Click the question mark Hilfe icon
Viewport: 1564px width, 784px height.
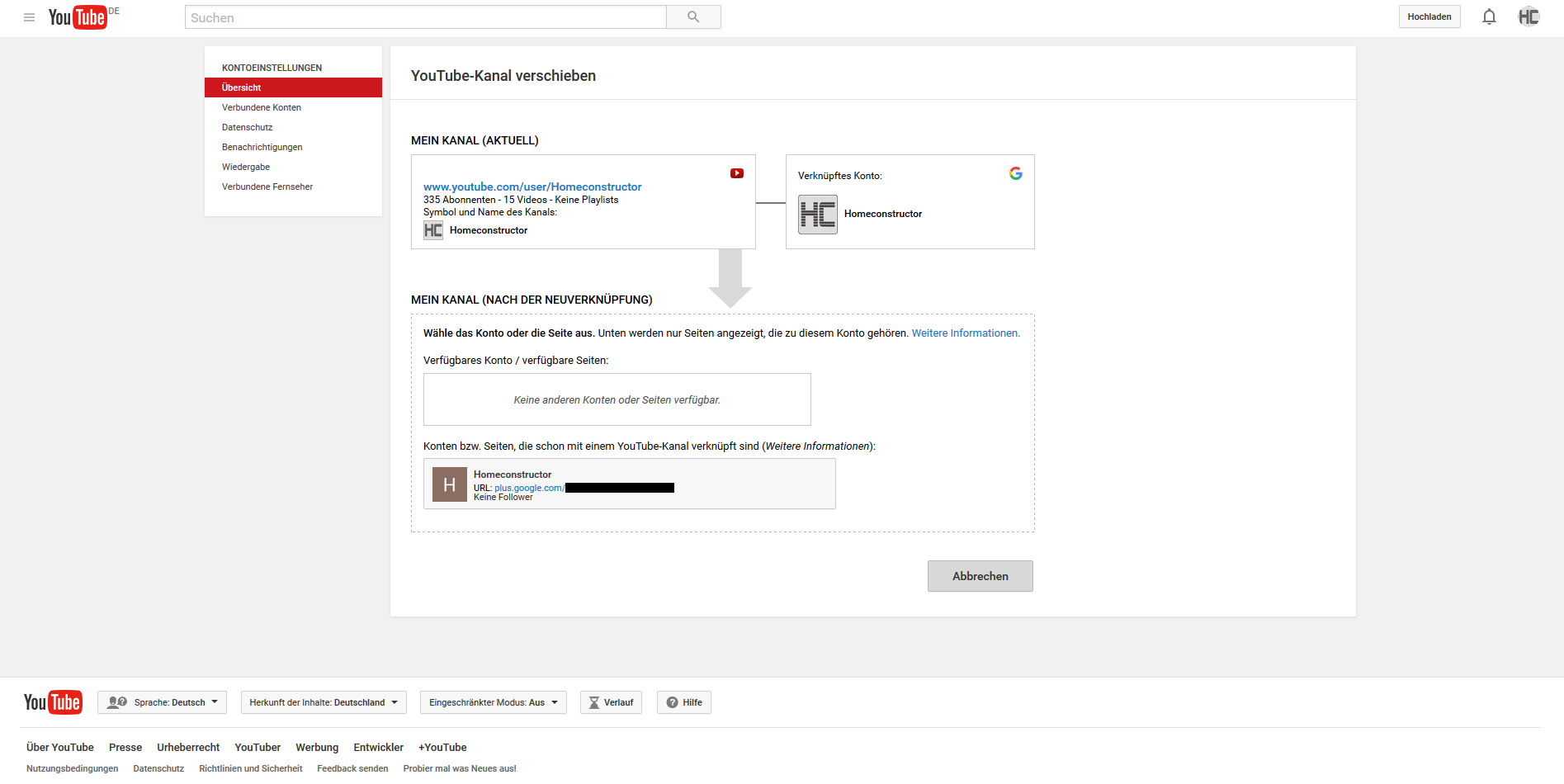pos(673,703)
